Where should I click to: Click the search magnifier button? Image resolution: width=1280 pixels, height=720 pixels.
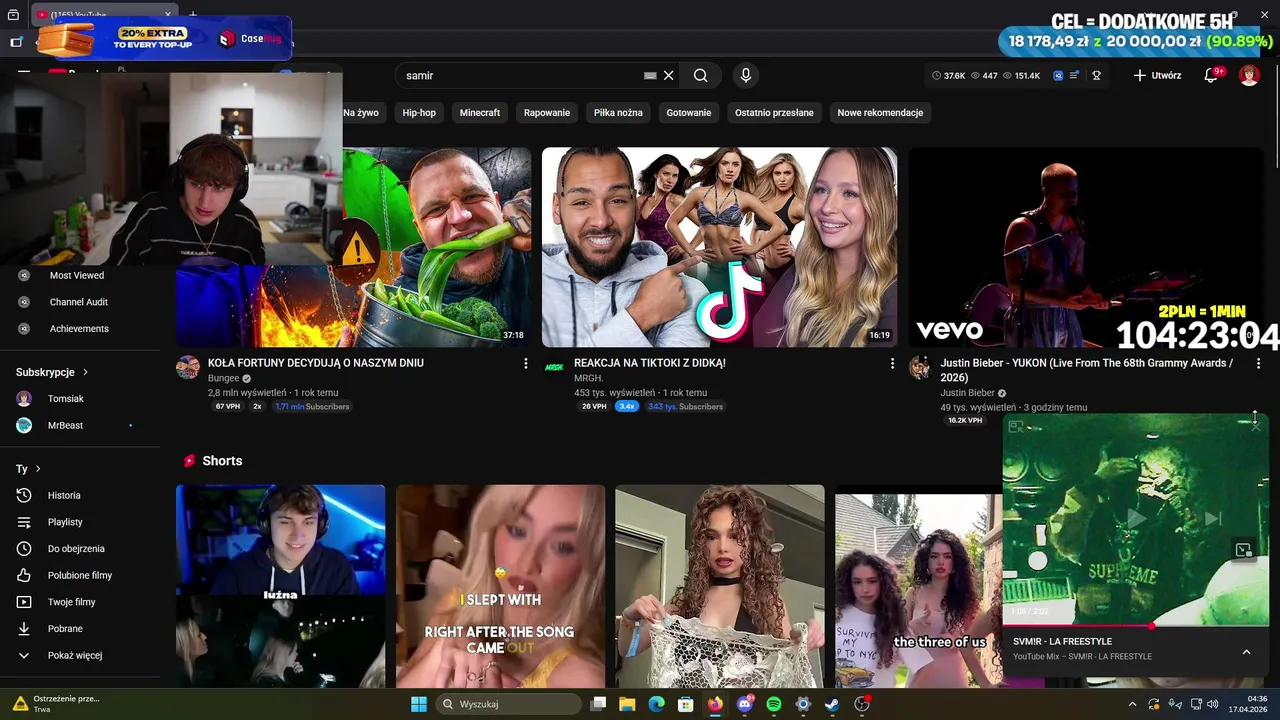pos(701,75)
